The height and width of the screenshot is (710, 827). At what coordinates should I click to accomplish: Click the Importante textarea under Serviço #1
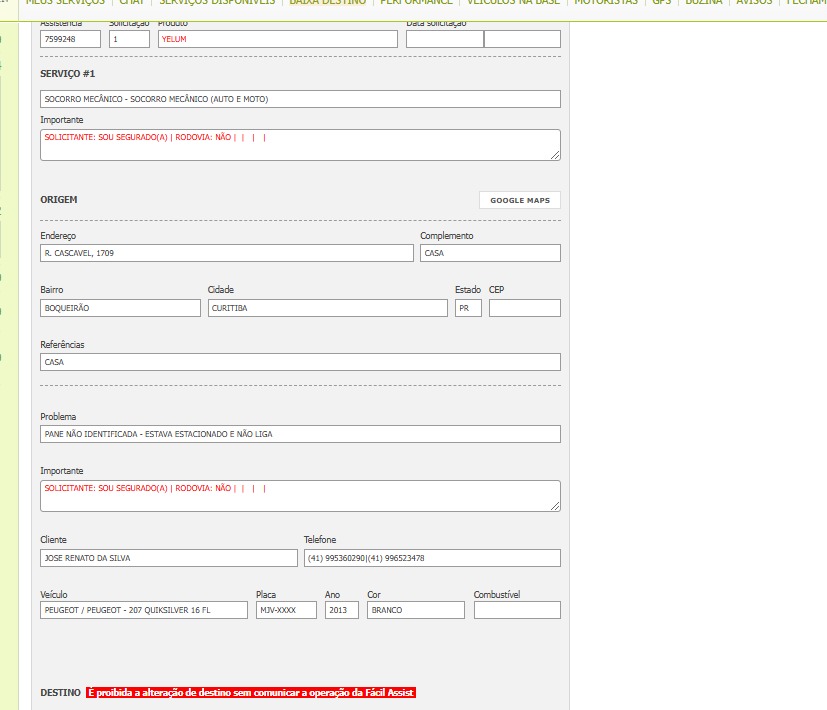tap(300, 145)
